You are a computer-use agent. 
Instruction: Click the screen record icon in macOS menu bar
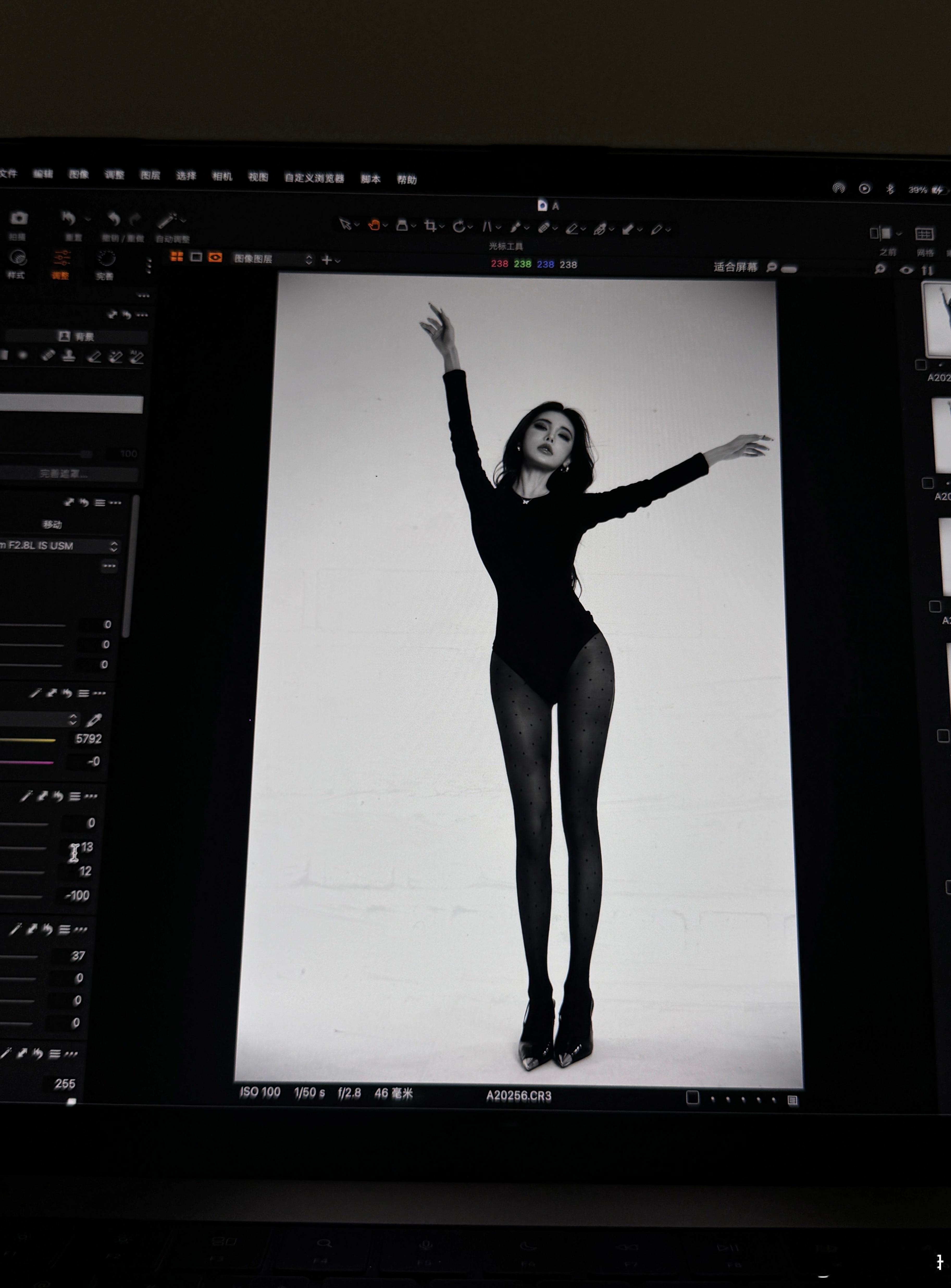(x=865, y=189)
